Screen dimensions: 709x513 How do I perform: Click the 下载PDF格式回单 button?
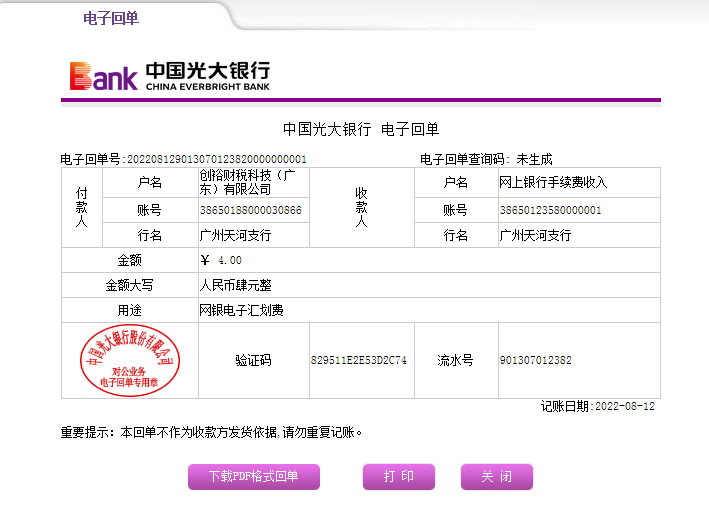pos(253,477)
